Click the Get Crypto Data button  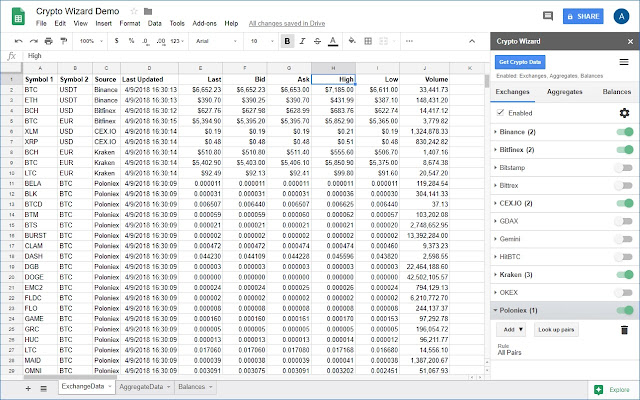(519, 62)
